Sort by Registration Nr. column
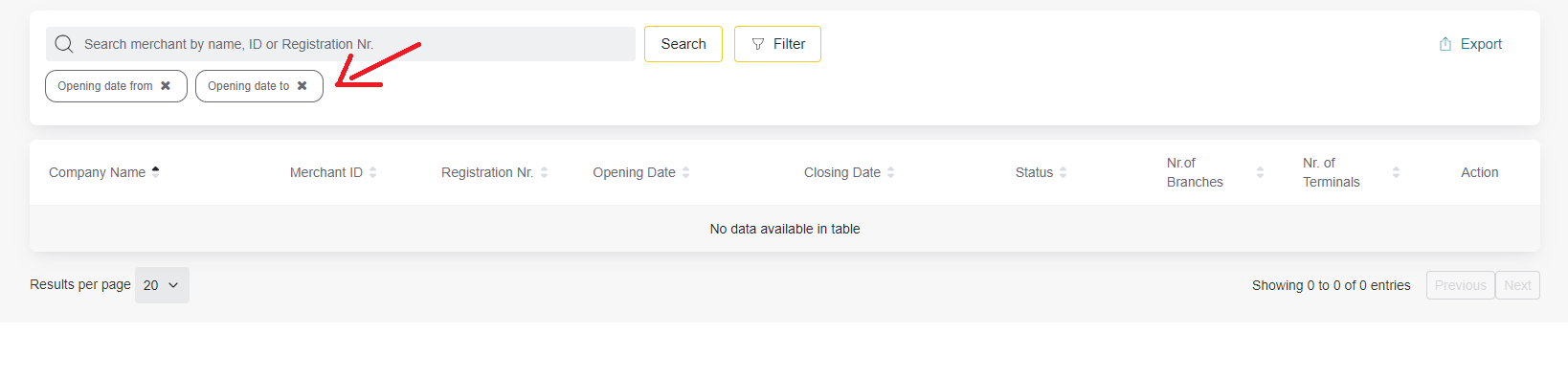Screen dimensions: 1568x378 [x=494, y=172]
